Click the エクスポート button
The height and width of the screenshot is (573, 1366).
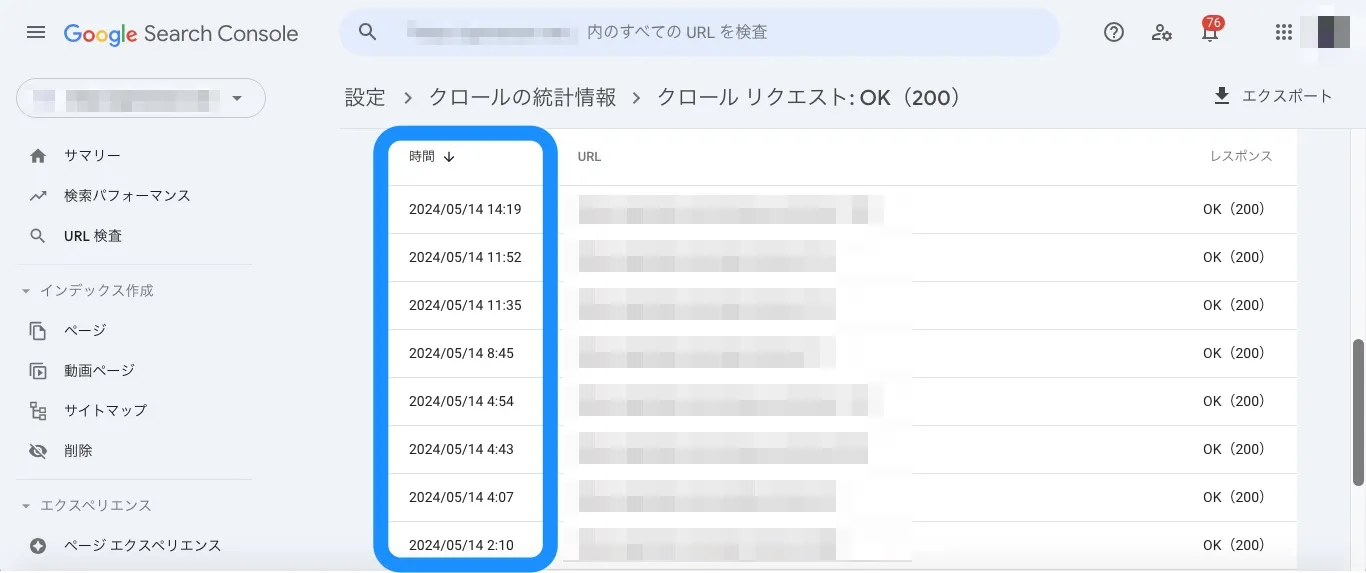(1272, 96)
